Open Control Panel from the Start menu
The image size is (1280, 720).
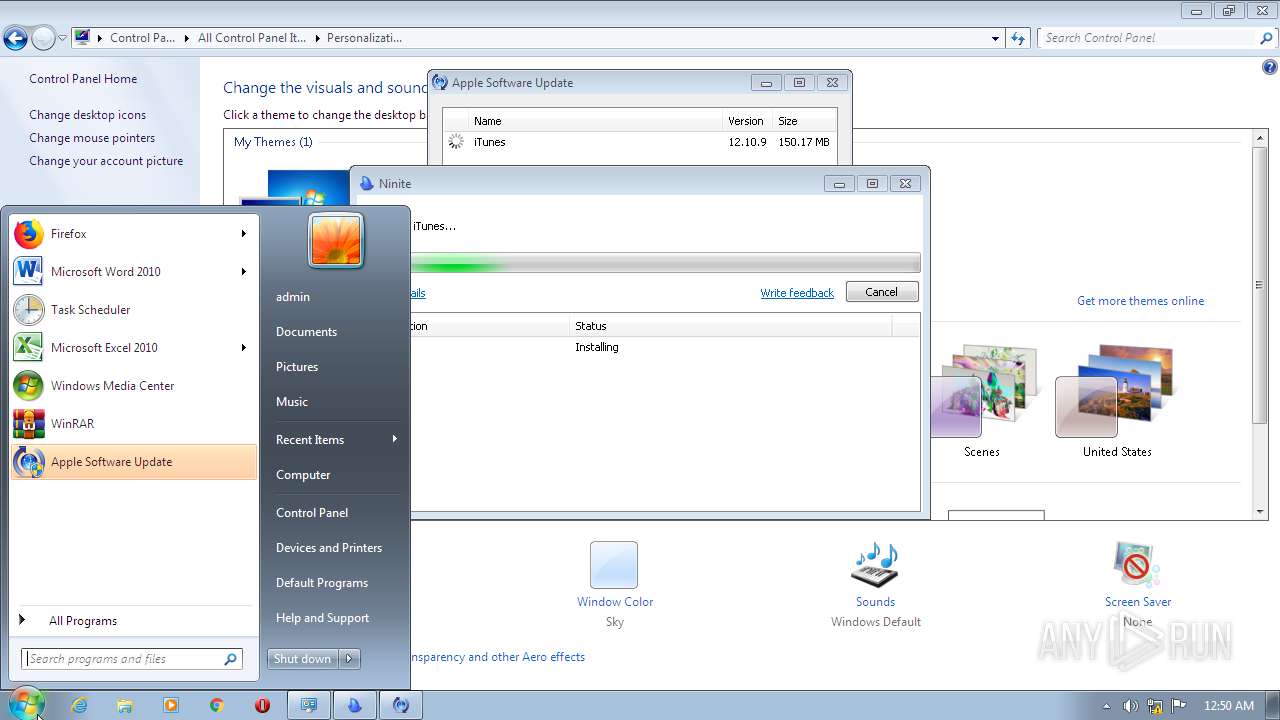312,513
